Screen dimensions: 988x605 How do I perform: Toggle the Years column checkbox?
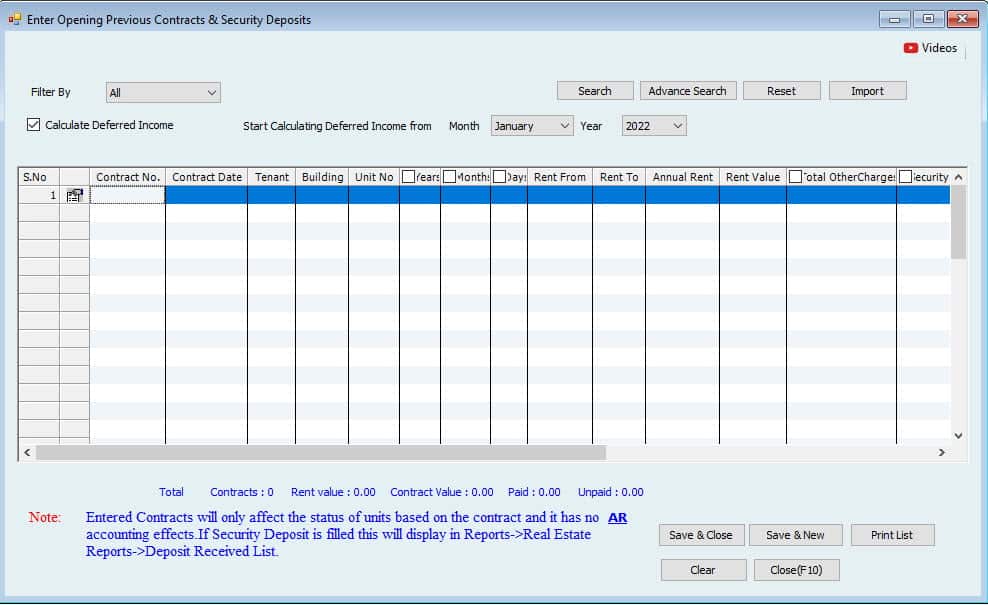point(408,177)
